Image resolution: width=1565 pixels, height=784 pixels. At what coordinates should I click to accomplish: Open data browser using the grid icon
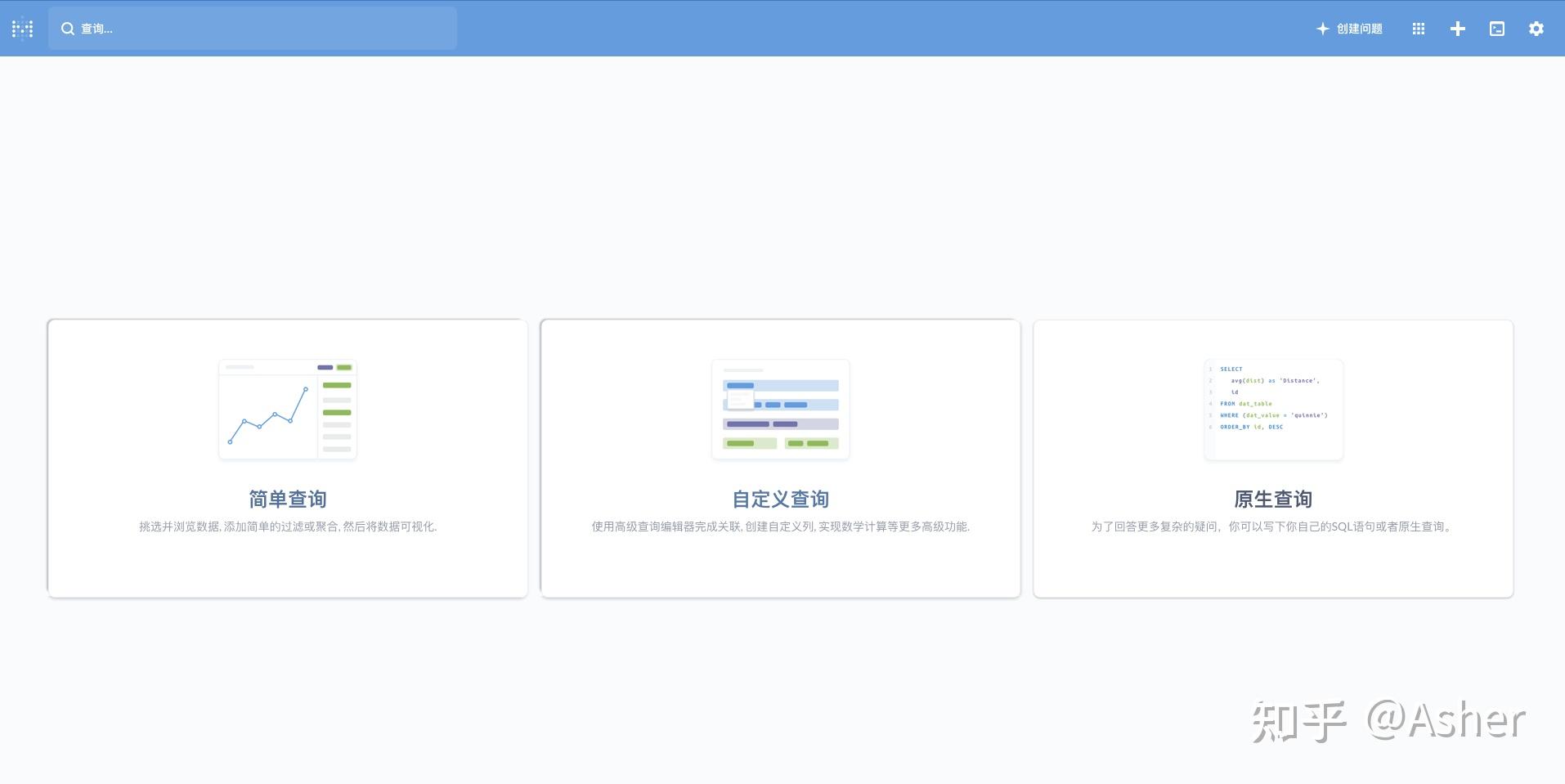(1418, 28)
